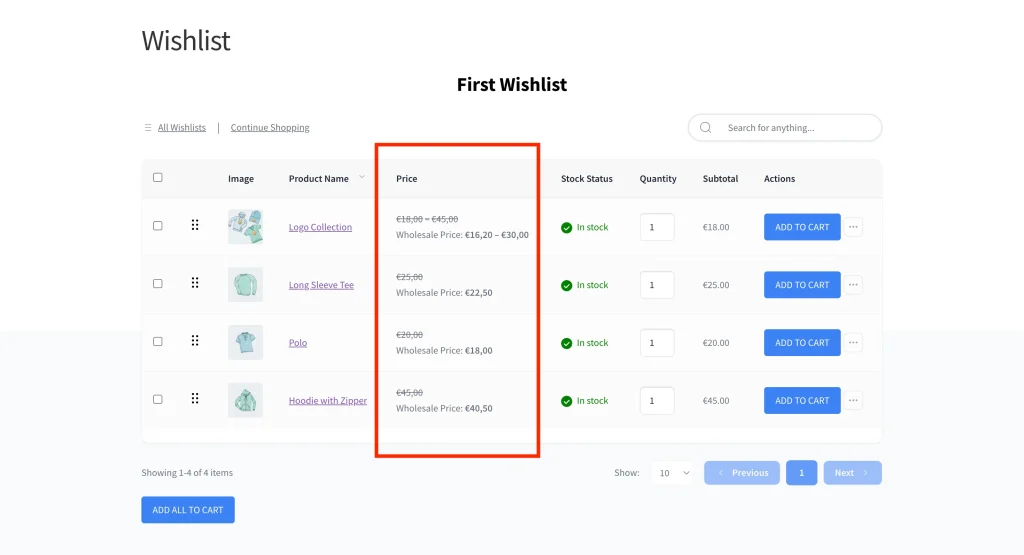The width and height of the screenshot is (1024, 555).
Task: Click the Price column header
Action: tap(406, 178)
